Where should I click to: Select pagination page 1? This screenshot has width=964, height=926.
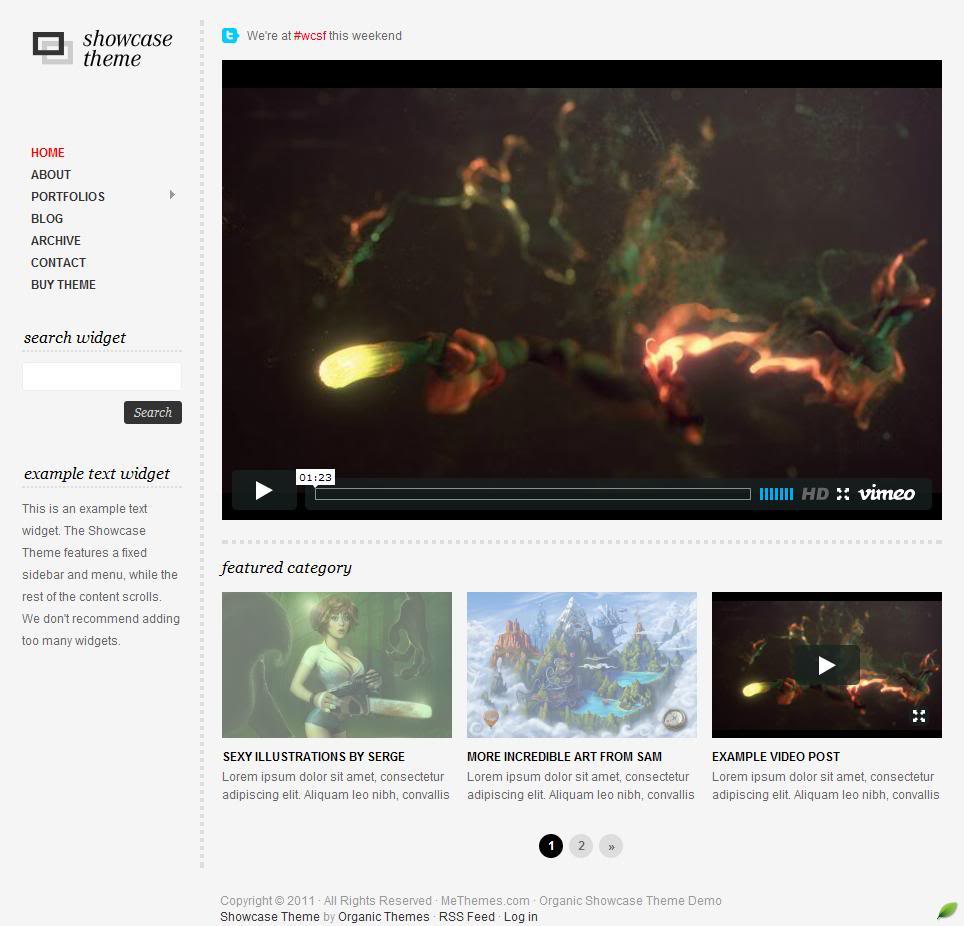[x=551, y=846]
